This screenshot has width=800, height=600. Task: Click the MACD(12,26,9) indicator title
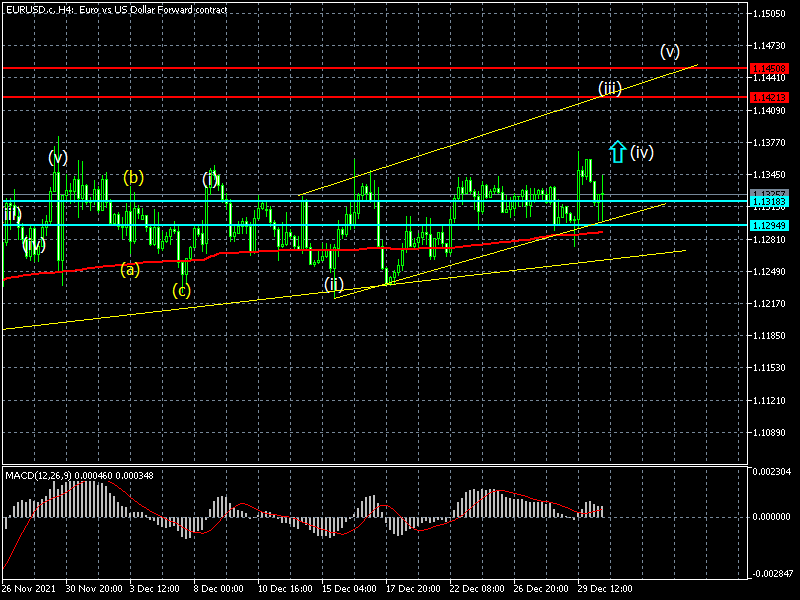[38, 476]
